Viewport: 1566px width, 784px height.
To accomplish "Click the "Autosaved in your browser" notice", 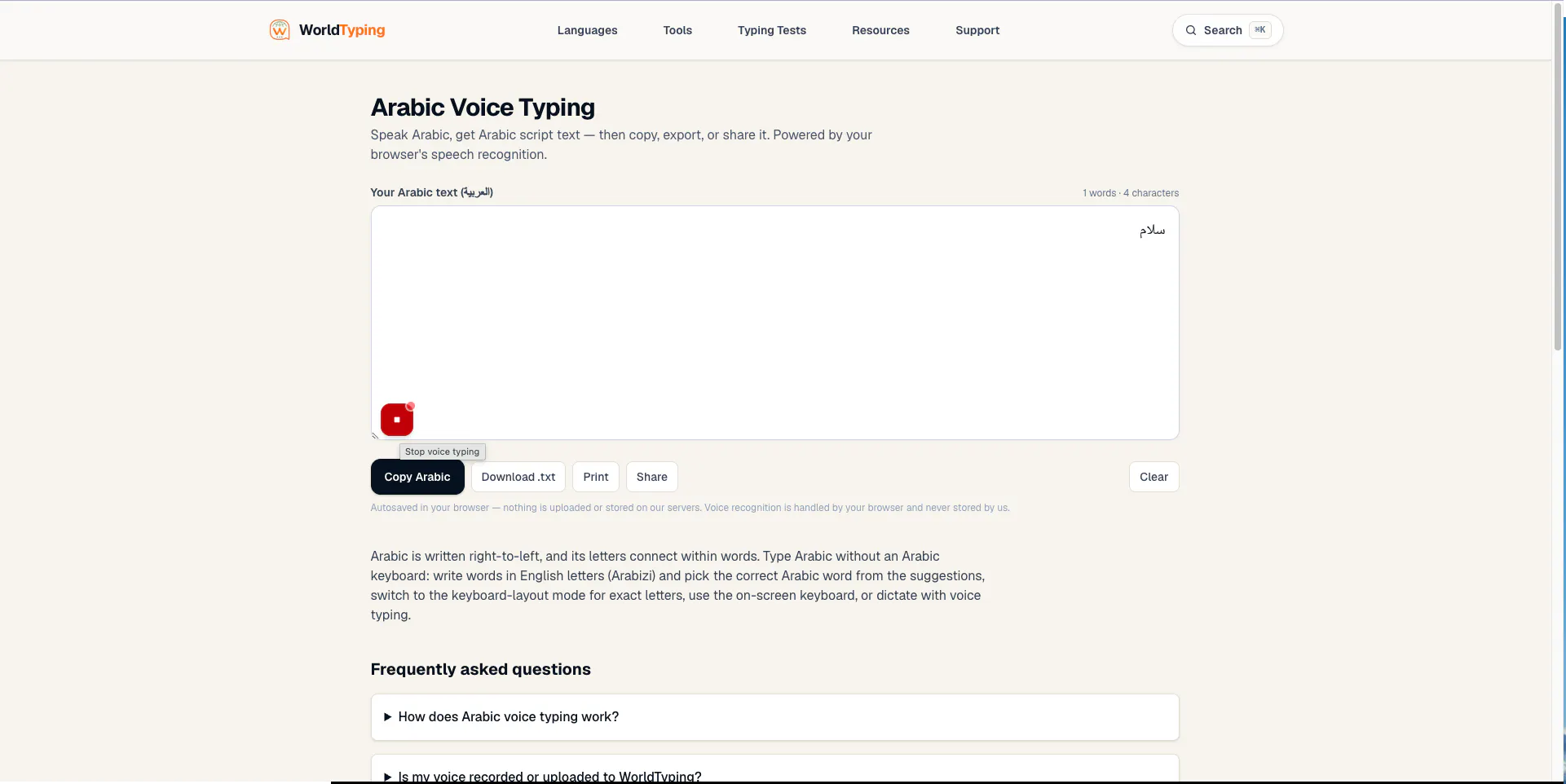I will click(x=690, y=508).
